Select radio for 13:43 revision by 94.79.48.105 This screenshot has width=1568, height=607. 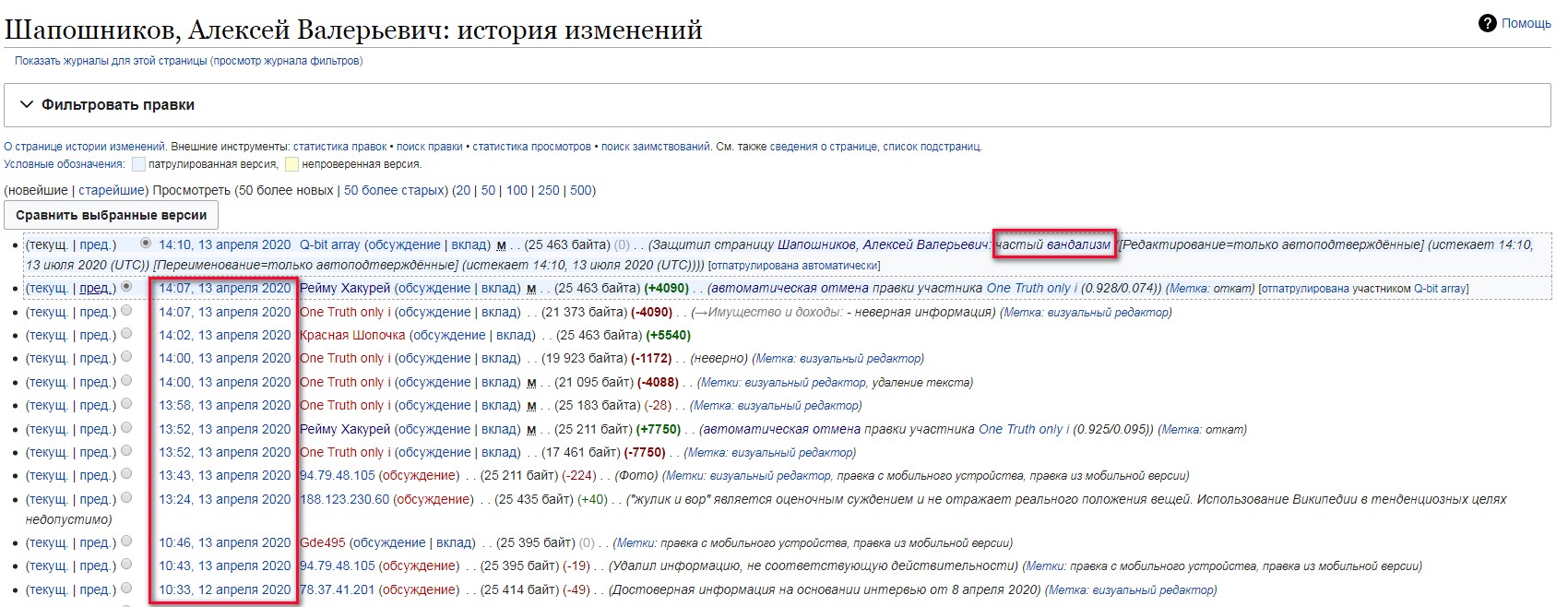click(126, 474)
